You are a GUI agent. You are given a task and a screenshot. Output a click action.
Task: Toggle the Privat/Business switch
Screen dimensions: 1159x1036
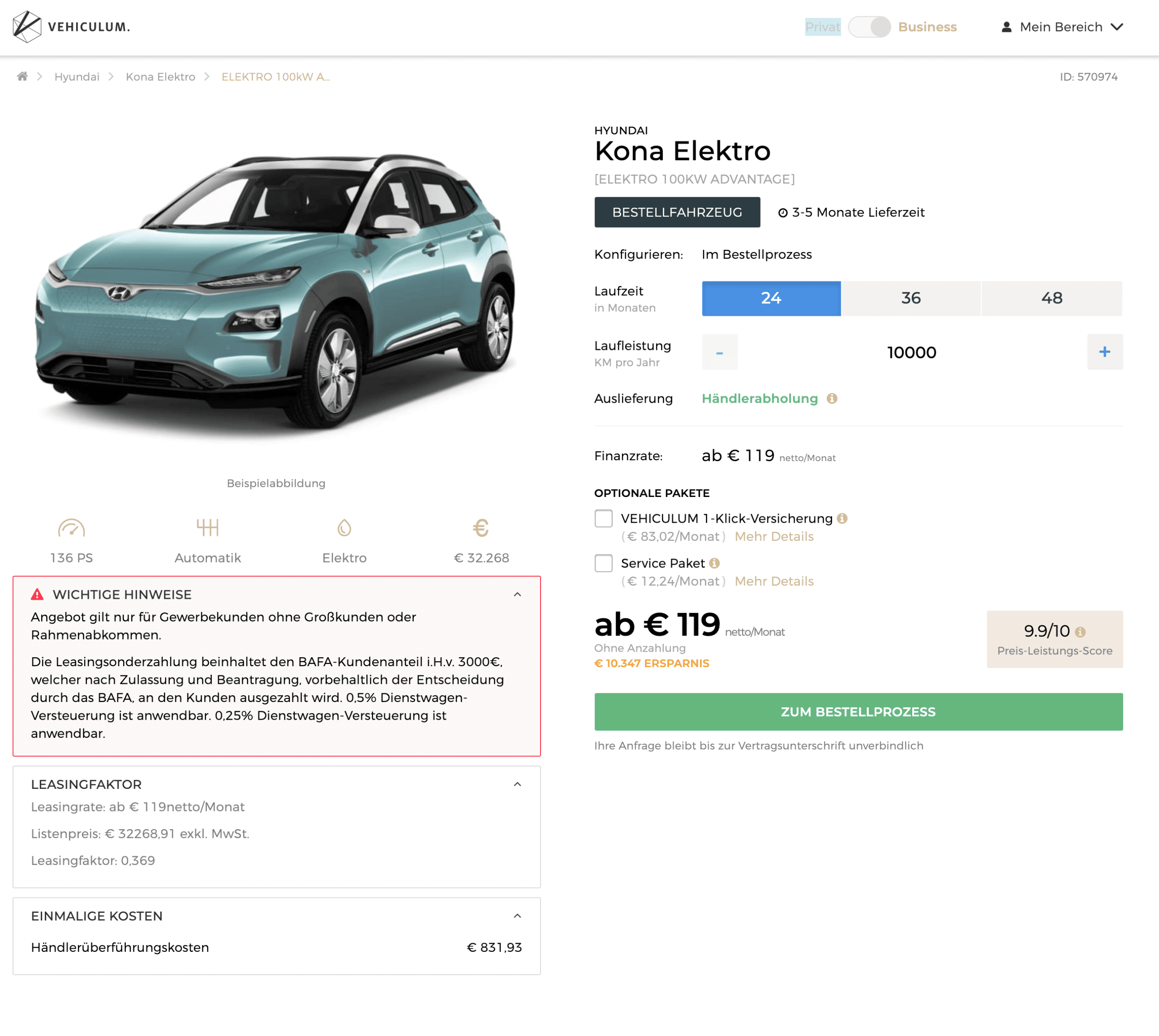click(869, 27)
